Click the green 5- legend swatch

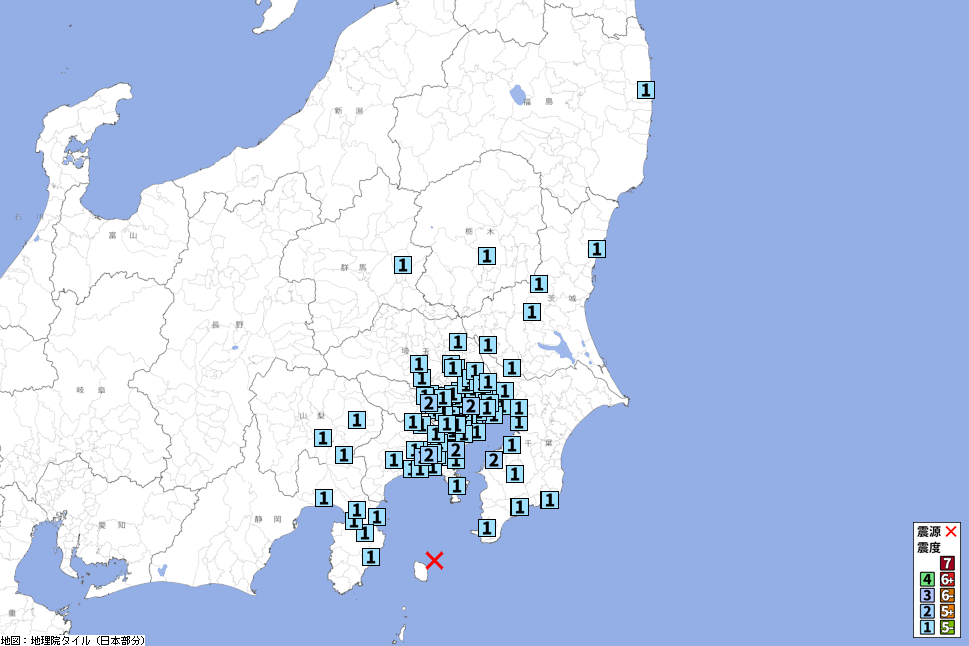947,627
